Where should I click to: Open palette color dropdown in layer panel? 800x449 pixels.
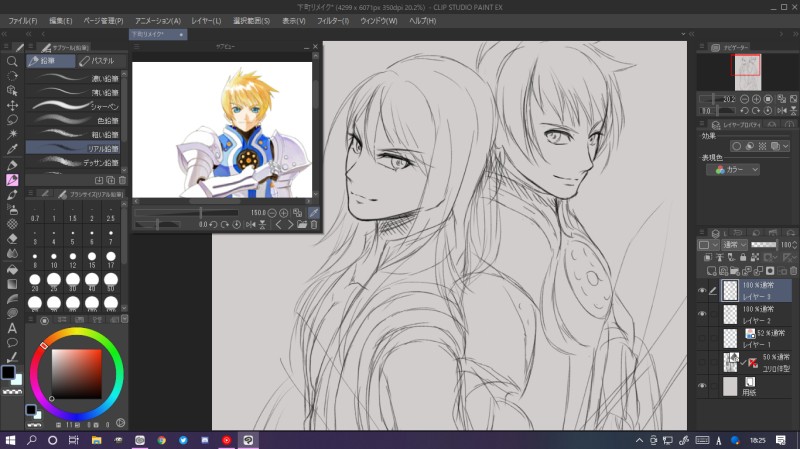[x=708, y=245]
